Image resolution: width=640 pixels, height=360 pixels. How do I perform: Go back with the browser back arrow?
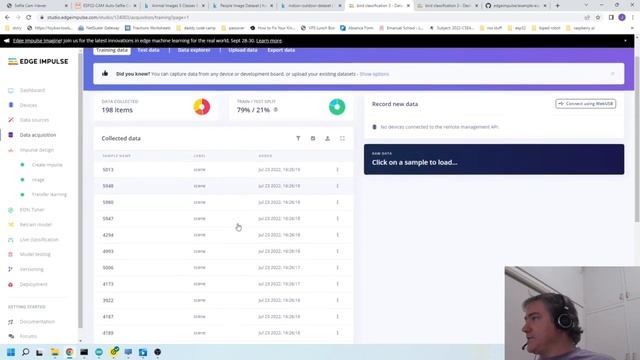7,18
